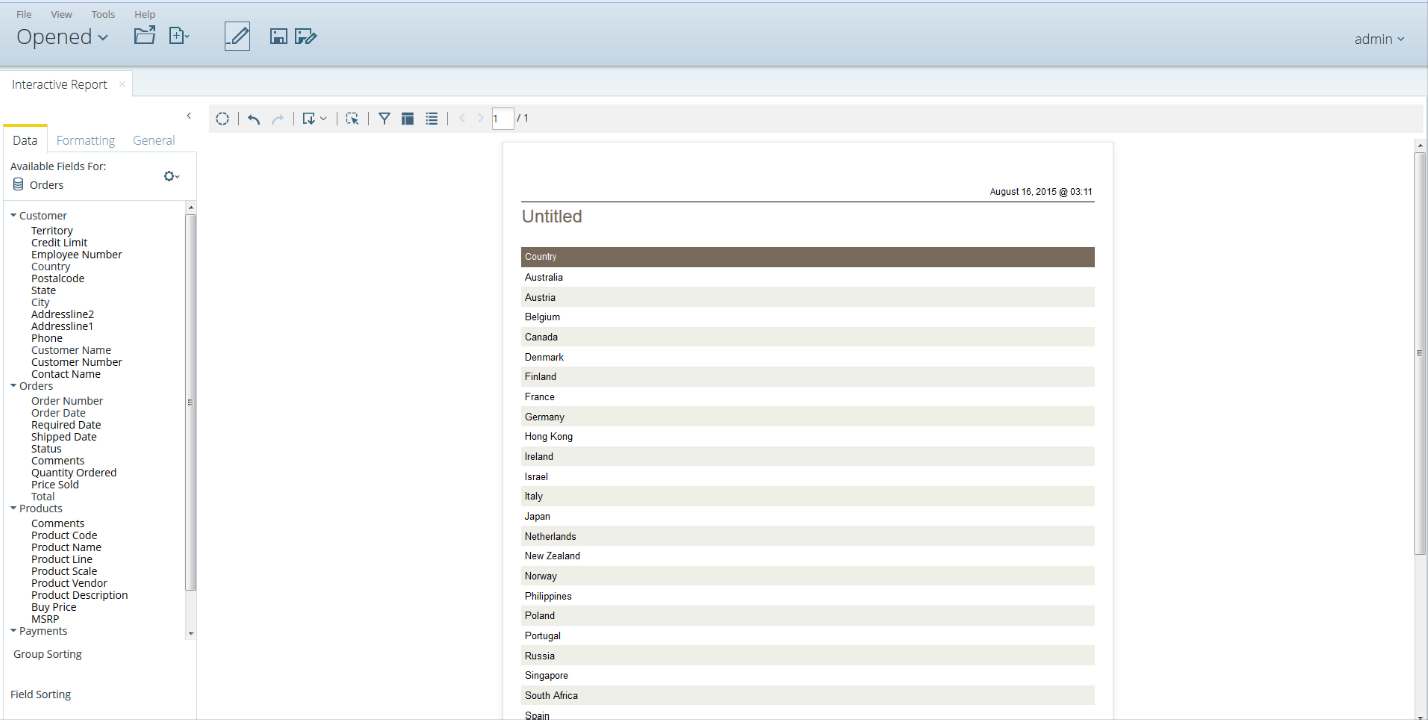Open the Tools menu
Viewport: 1428px width, 720px height.
[x=103, y=15]
